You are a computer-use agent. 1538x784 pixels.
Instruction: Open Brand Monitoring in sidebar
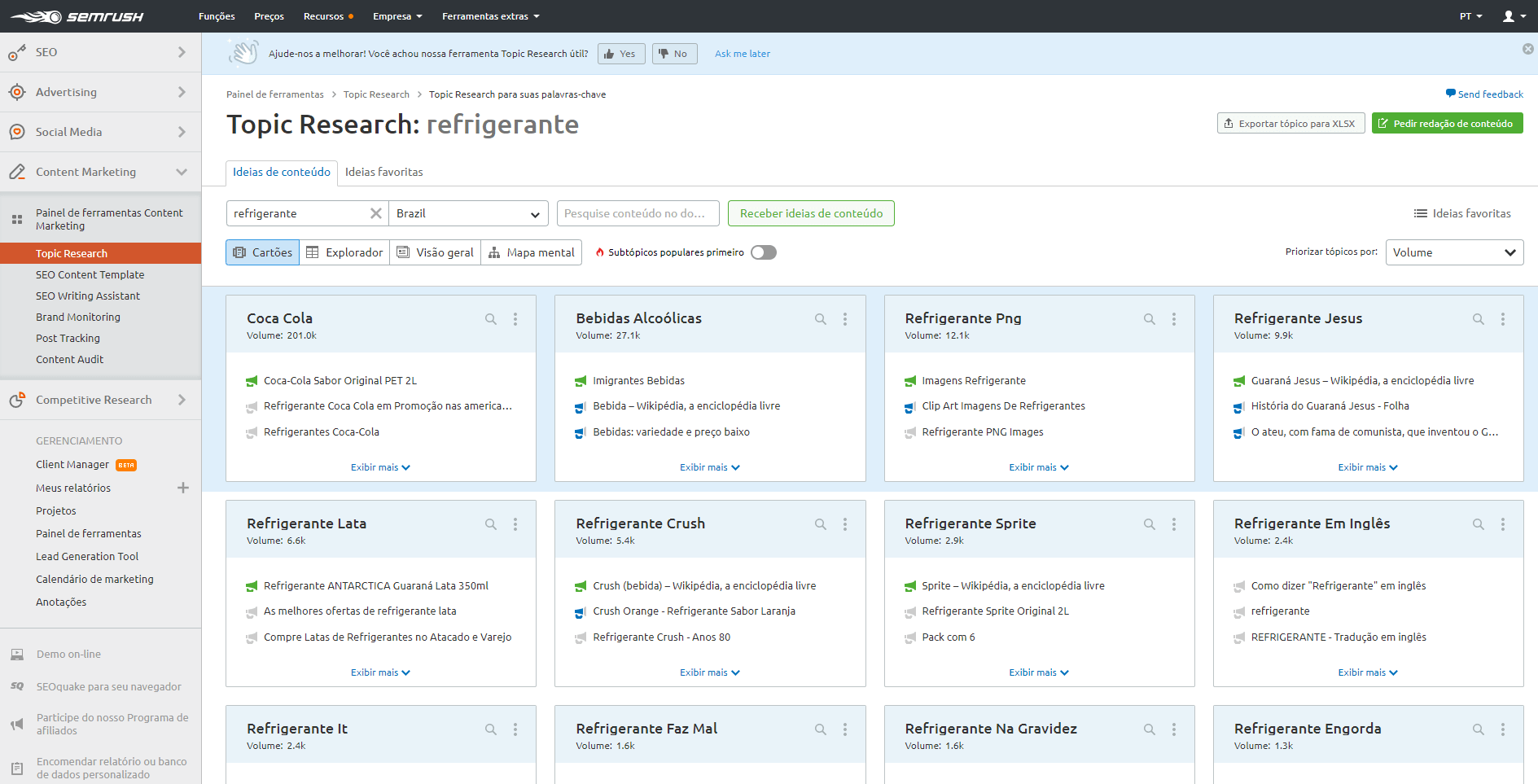pyautogui.click(x=78, y=318)
